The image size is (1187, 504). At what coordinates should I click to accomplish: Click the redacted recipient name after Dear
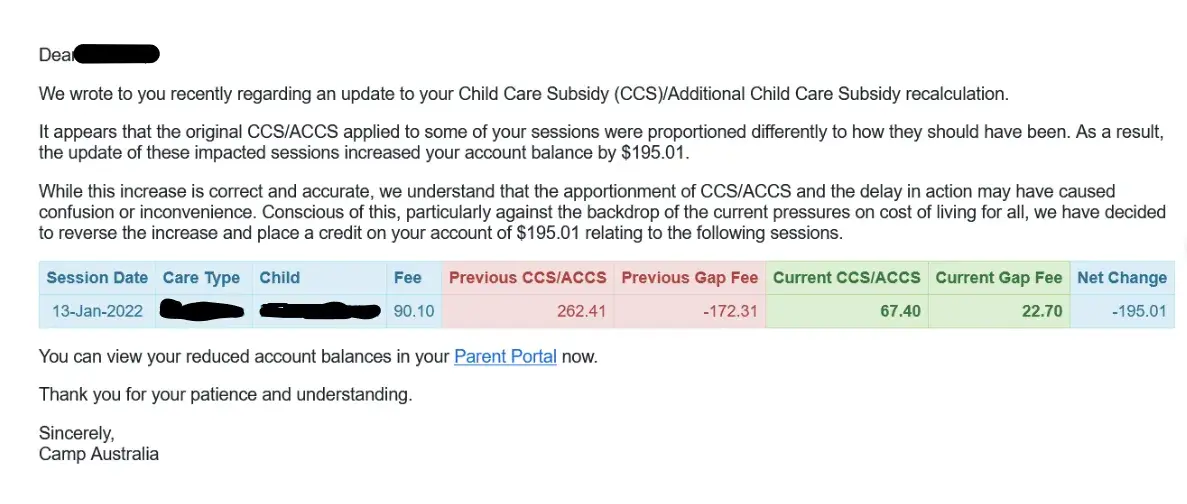click(x=117, y=54)
